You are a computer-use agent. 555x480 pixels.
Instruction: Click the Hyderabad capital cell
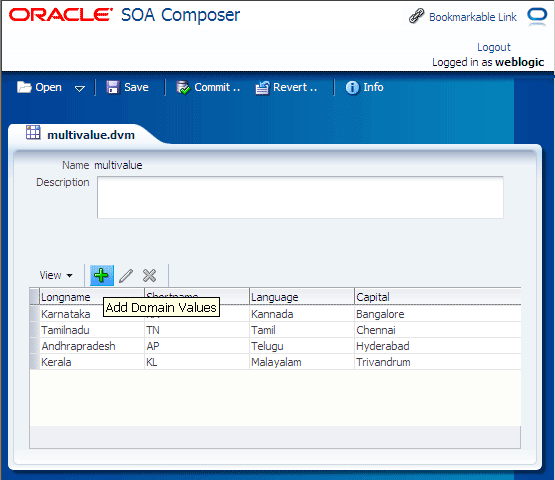438,346
